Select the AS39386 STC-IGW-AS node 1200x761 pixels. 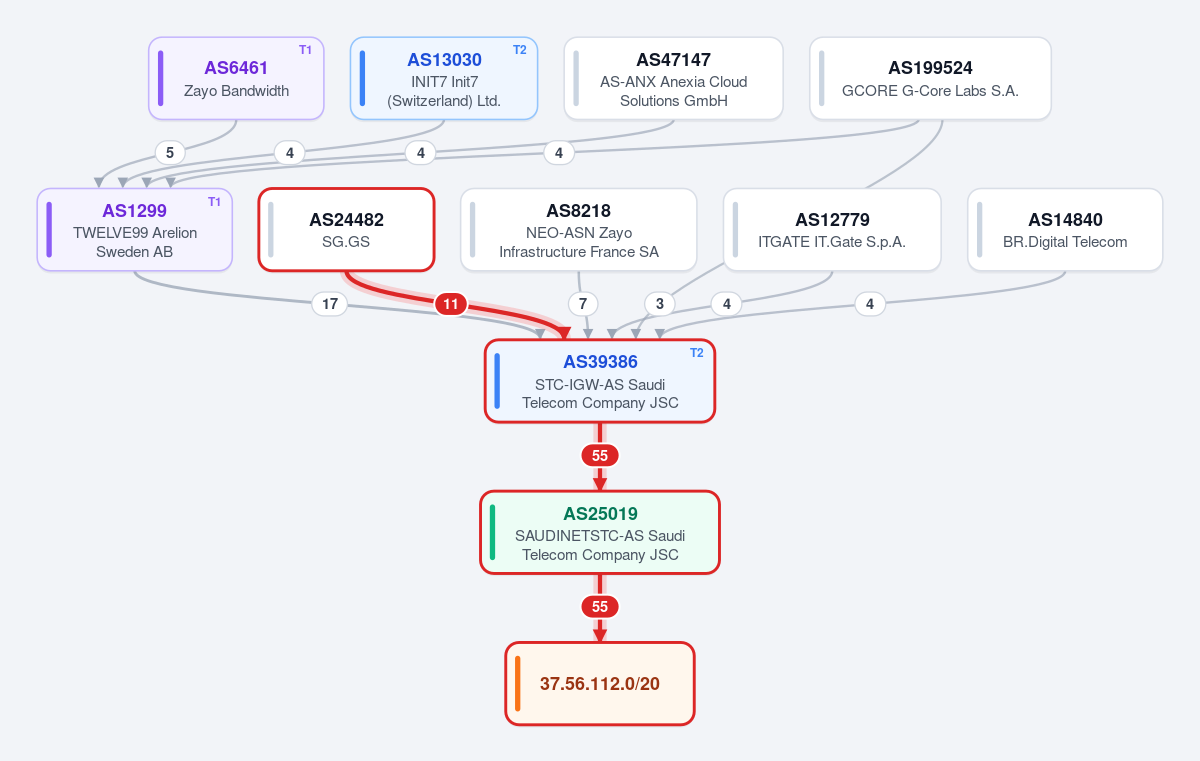tap(600, 381)
